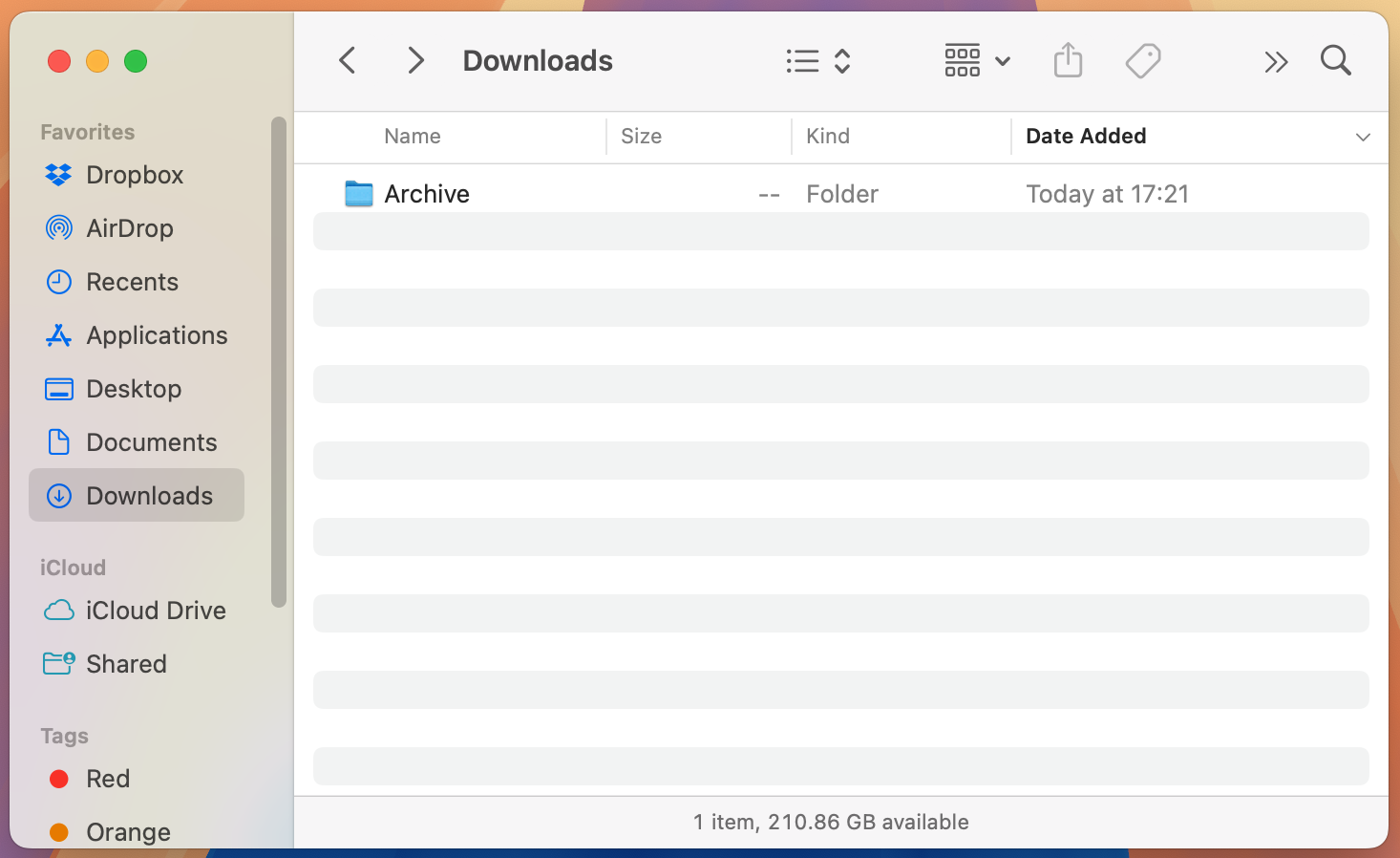
Task: Go to Recents in sidebar
Action: (132, 282)
